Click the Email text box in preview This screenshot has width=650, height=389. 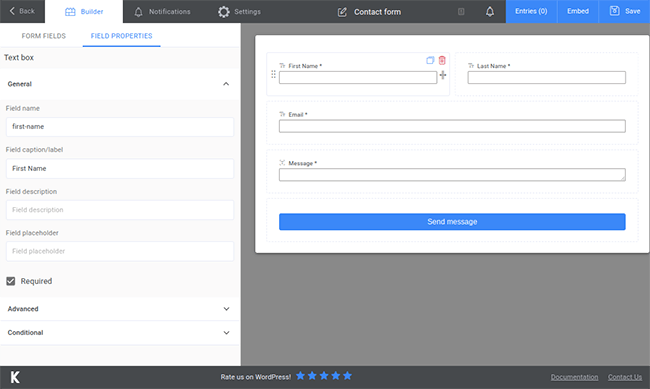tap(452, 126)
